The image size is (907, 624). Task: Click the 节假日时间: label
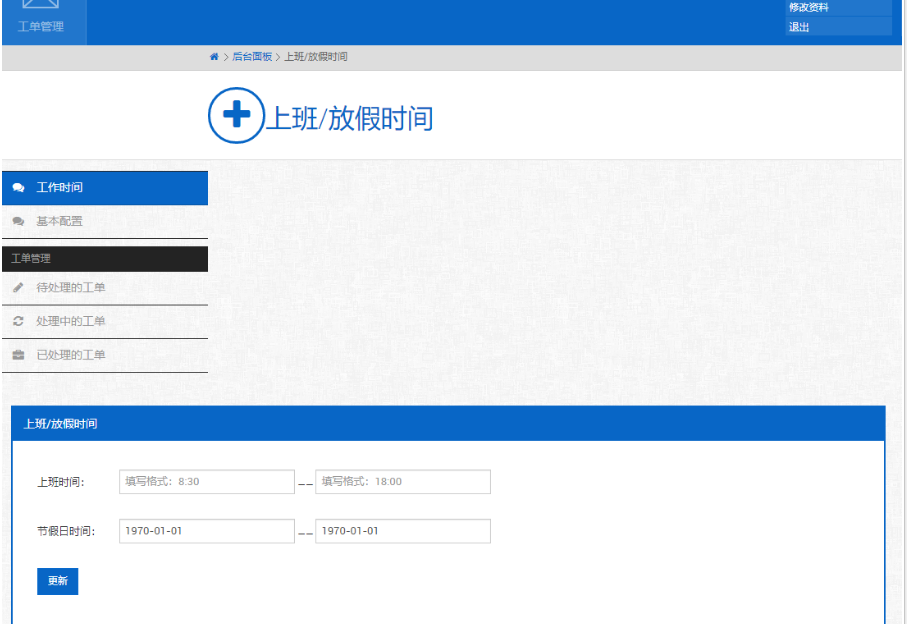coord(66,531)
